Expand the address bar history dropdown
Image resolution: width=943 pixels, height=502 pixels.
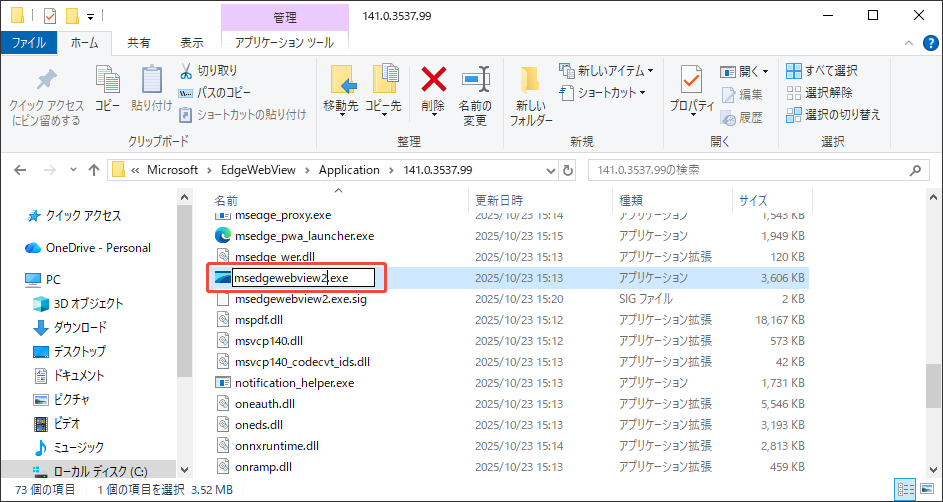551,170
